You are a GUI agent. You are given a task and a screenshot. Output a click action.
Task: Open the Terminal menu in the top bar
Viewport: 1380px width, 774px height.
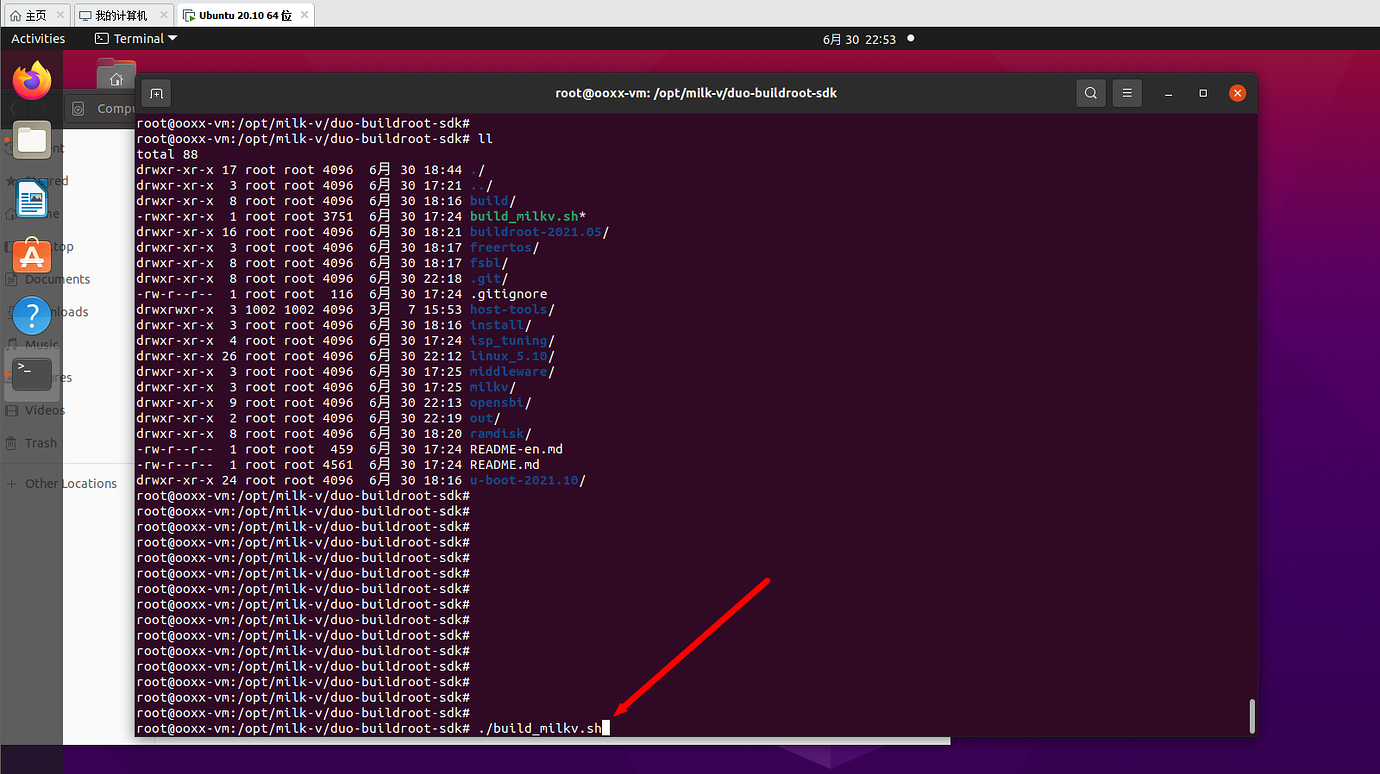[x=135, y=38]
